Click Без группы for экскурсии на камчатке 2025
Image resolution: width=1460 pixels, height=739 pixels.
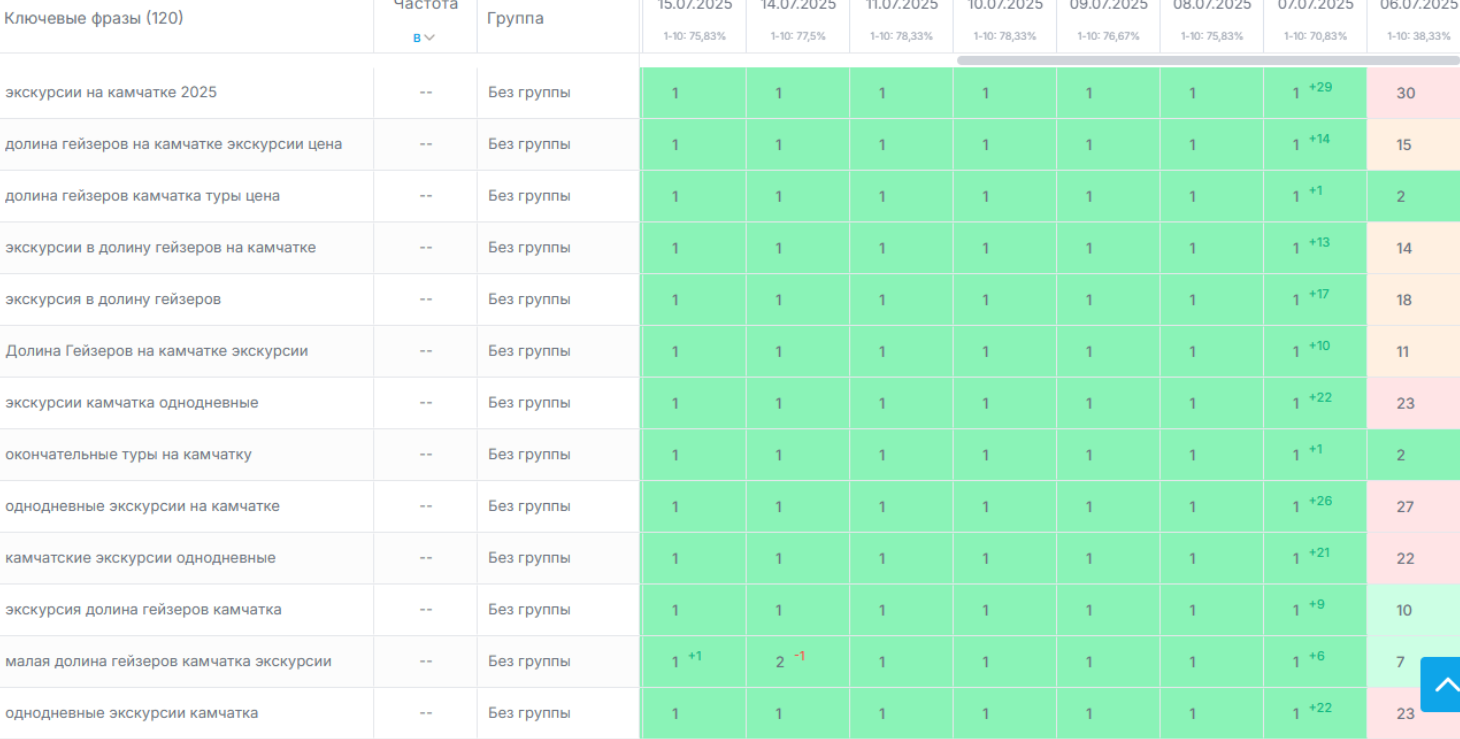529,93
